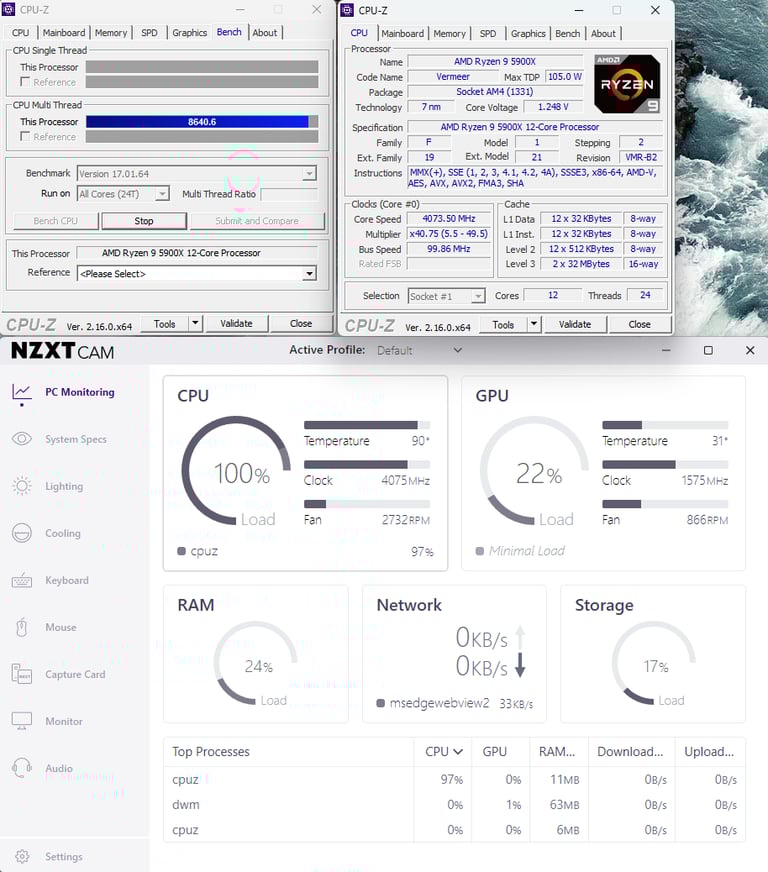Screen dimensions: 768x872
Task: Click the GPU Clock bar
Action: pyautogui.click(x=665, y=464)
